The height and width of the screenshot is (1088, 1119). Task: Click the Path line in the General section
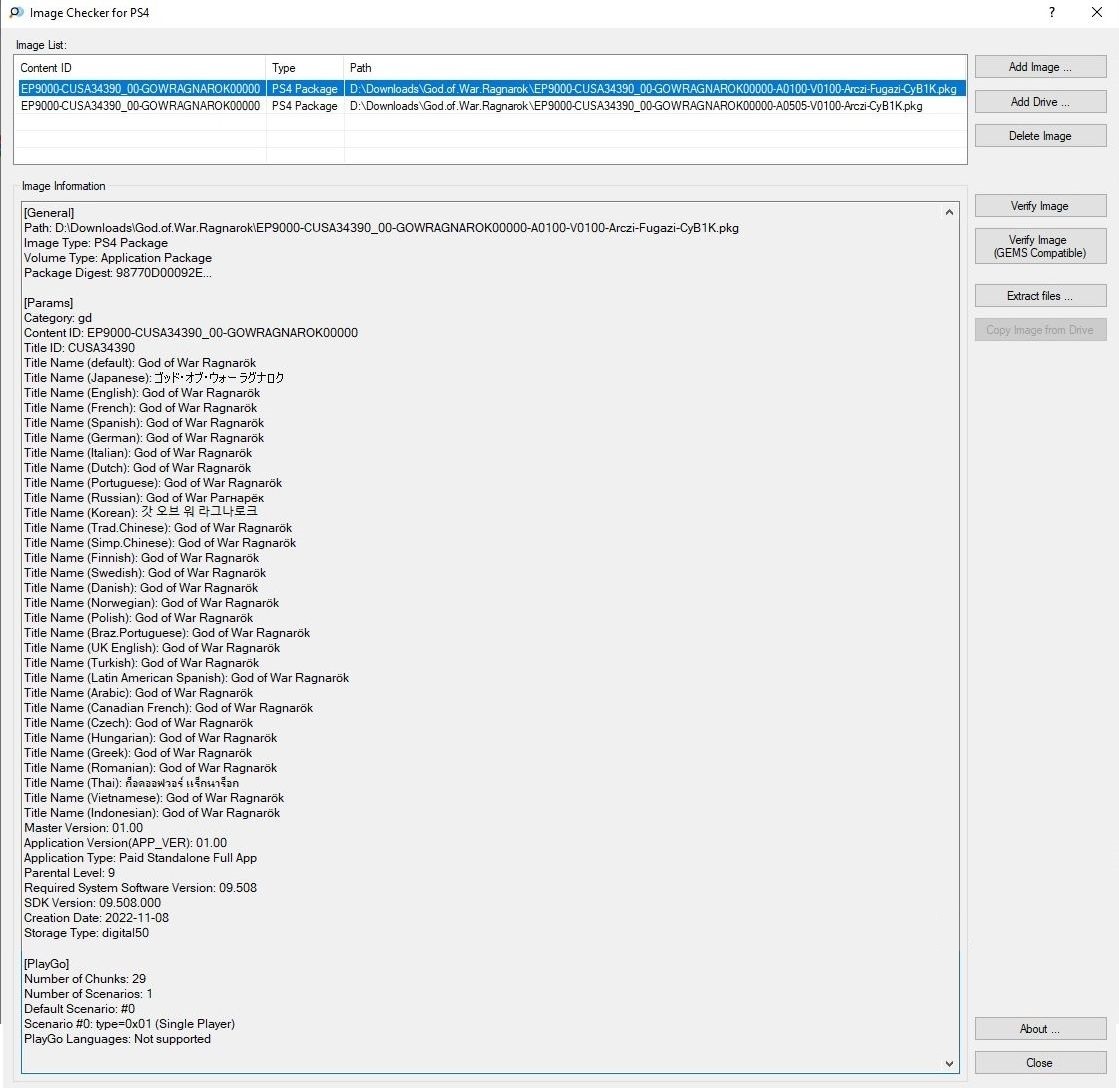click(381, 228)
